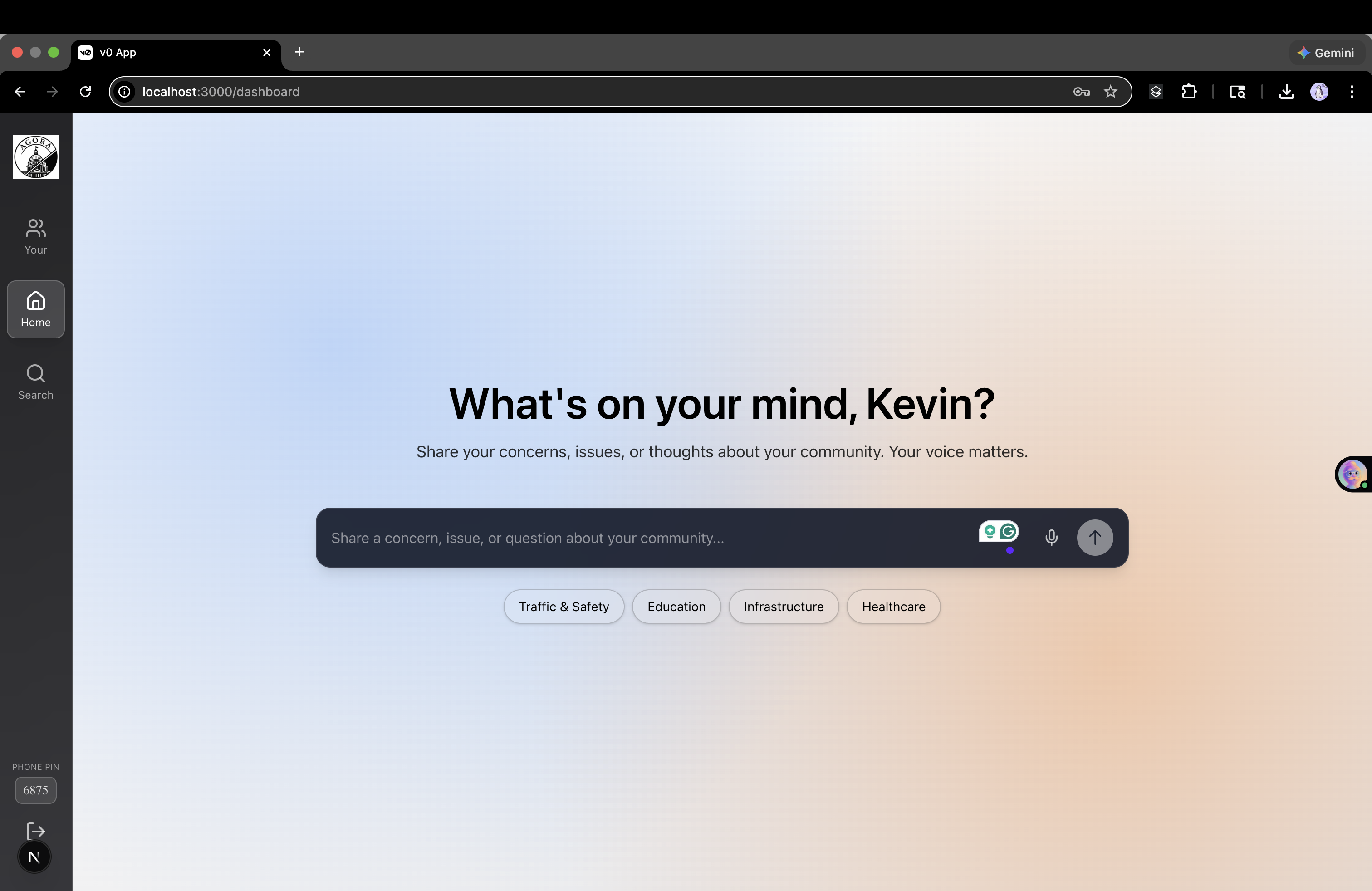This screenshot has width=1372, height=891.
Task: Open Chrome three-dot menu
Action: [x=1351, y=92]
